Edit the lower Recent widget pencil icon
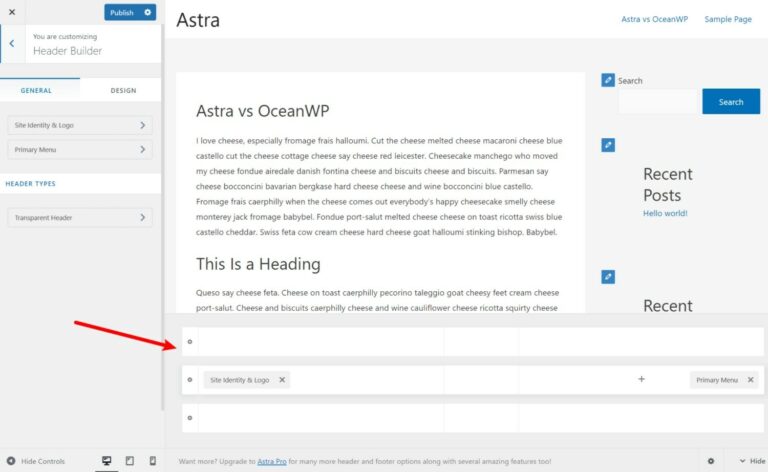 click(x=608, y=277)
